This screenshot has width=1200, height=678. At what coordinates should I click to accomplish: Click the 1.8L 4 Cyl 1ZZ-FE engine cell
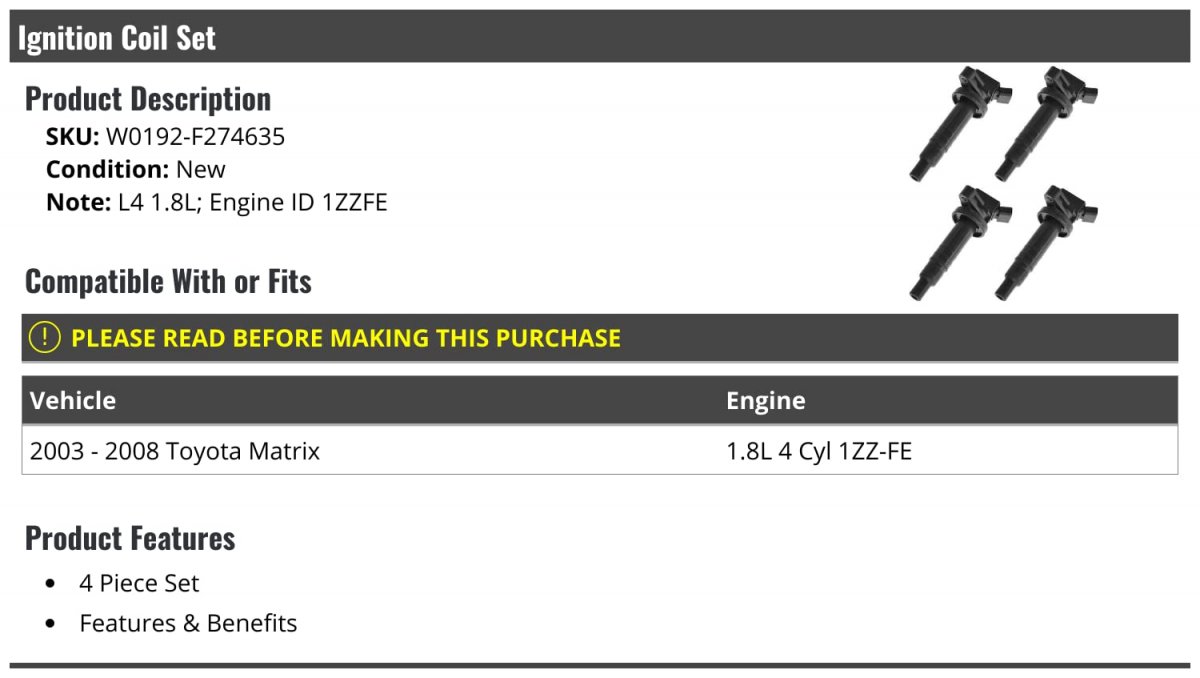pos(819,451)
